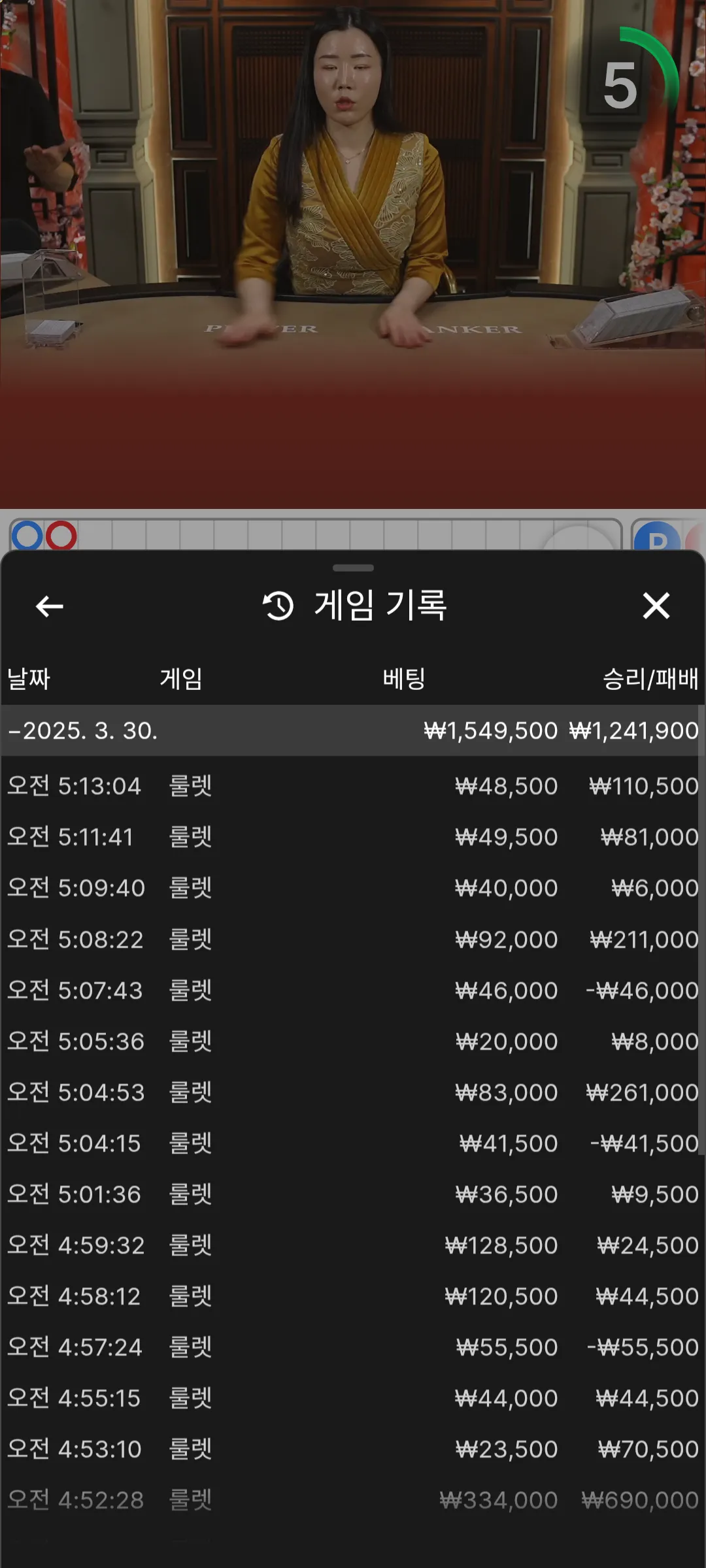Select the 오전 5:07:43 losing round entry

click(x=353, y=990)
